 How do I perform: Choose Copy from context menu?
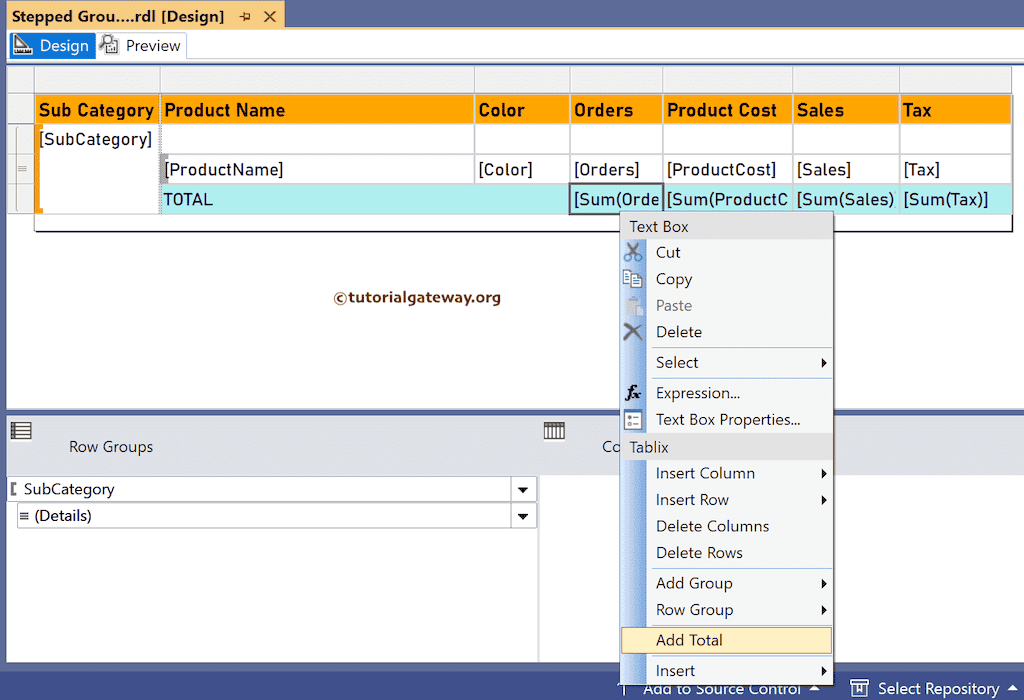[727, 279]
